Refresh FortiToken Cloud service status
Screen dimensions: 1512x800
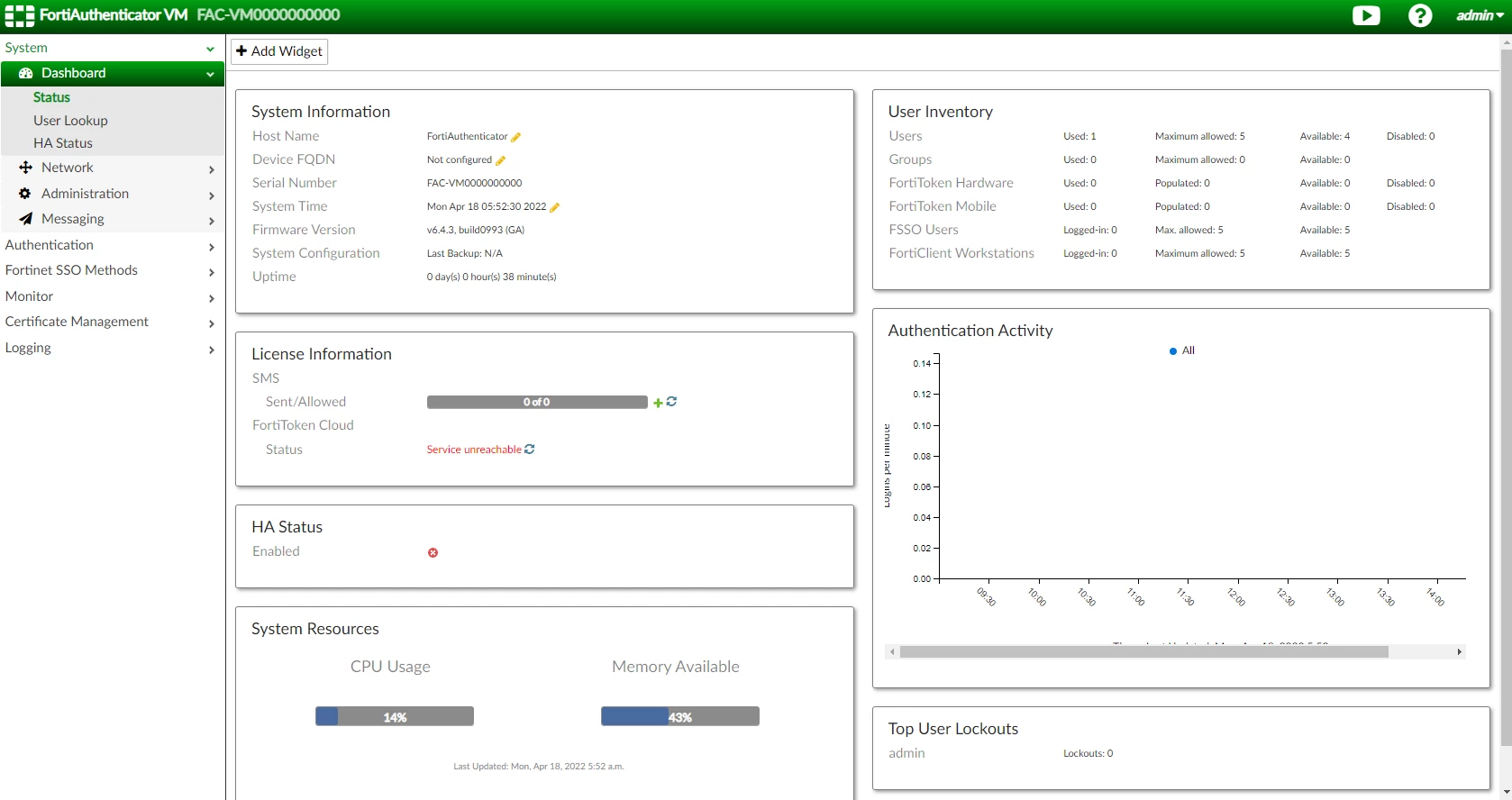click(530, 449)
